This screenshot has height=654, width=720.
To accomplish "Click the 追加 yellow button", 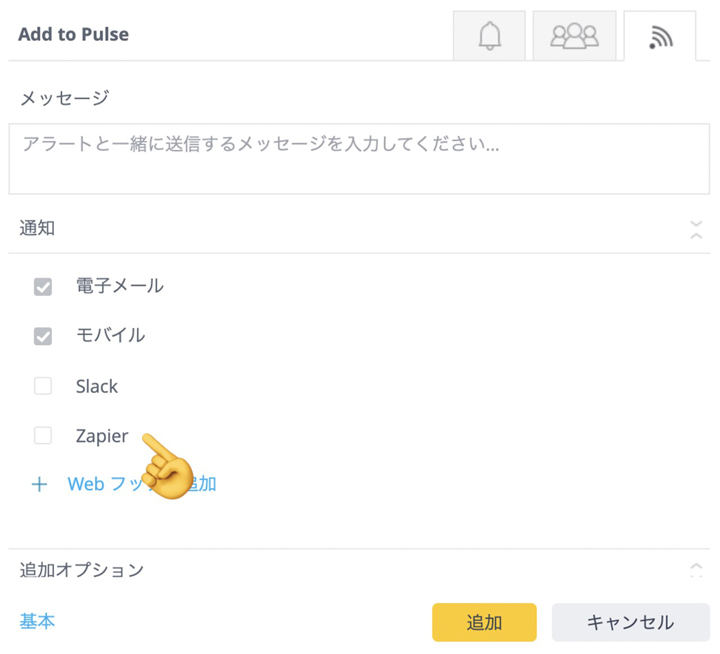I will 484,622.
